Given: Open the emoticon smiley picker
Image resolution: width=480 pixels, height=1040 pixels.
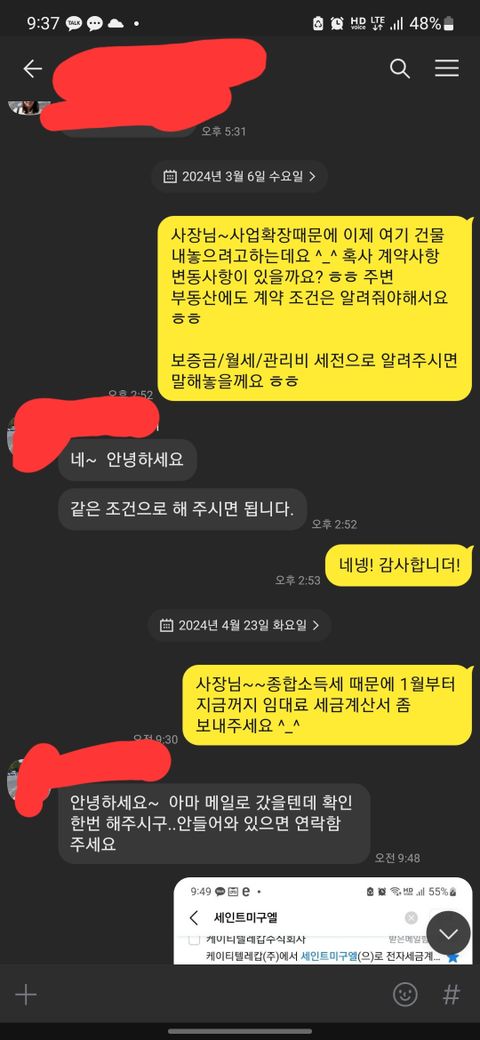Looking at the screenshot, I should click(405, 994).
